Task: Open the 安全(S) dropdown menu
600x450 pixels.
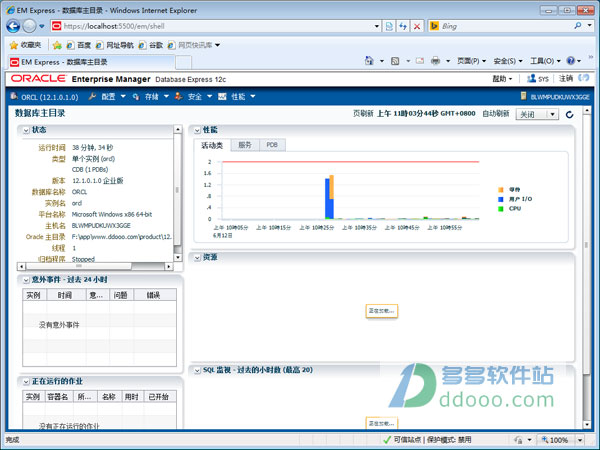Action: [508, 61]
